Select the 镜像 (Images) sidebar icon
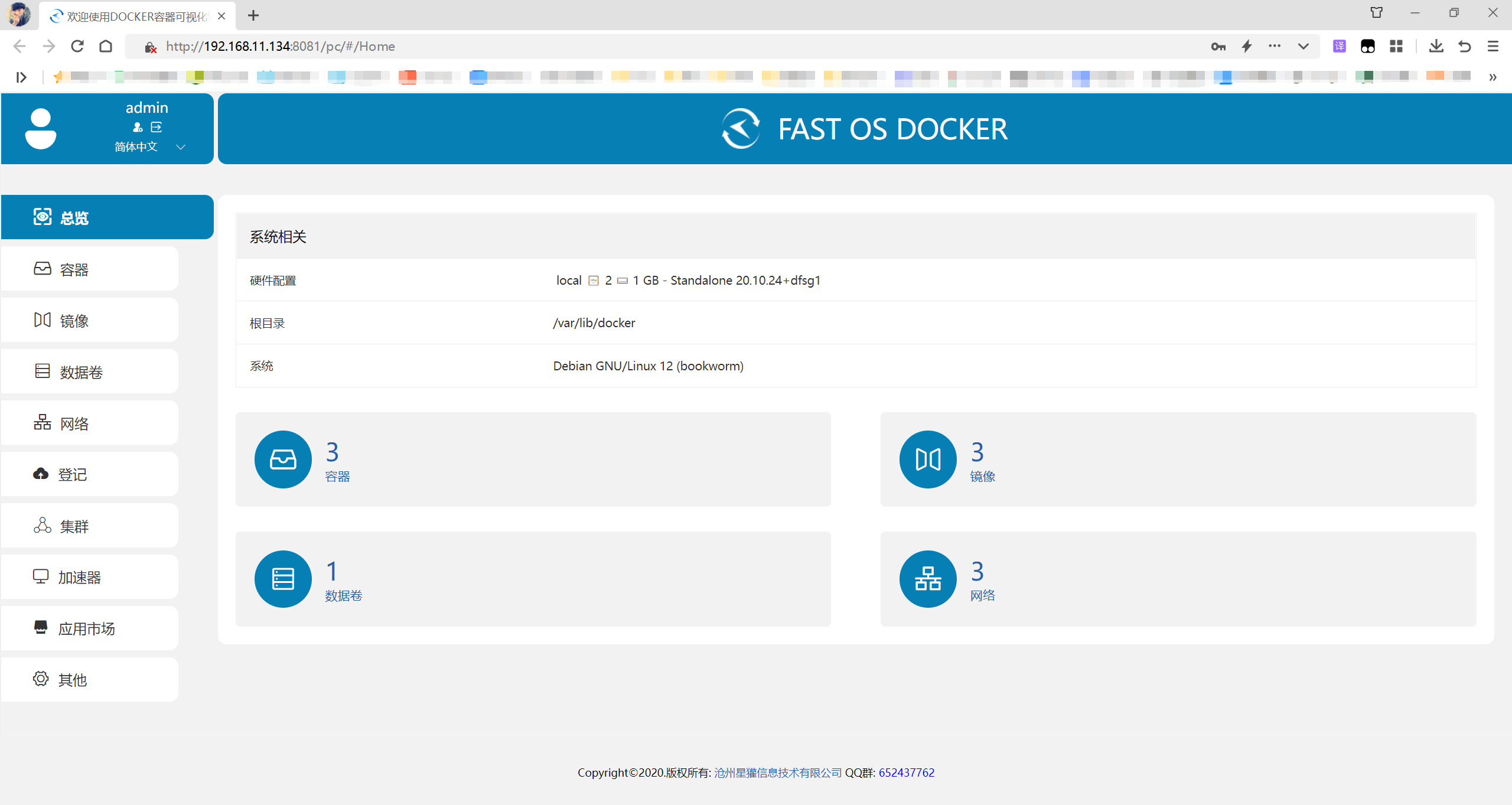Screen dimensions: 1512x805 [x=42, y=320]
